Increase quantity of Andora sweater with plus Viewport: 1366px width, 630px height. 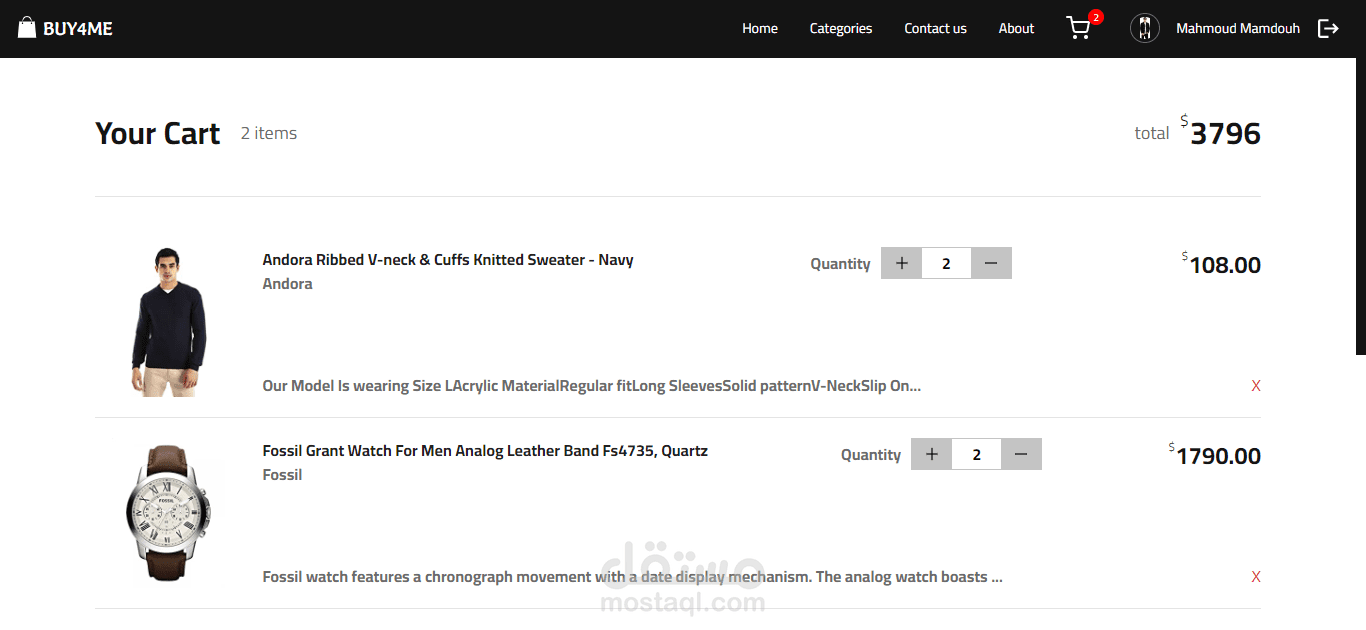pos(901,263)
